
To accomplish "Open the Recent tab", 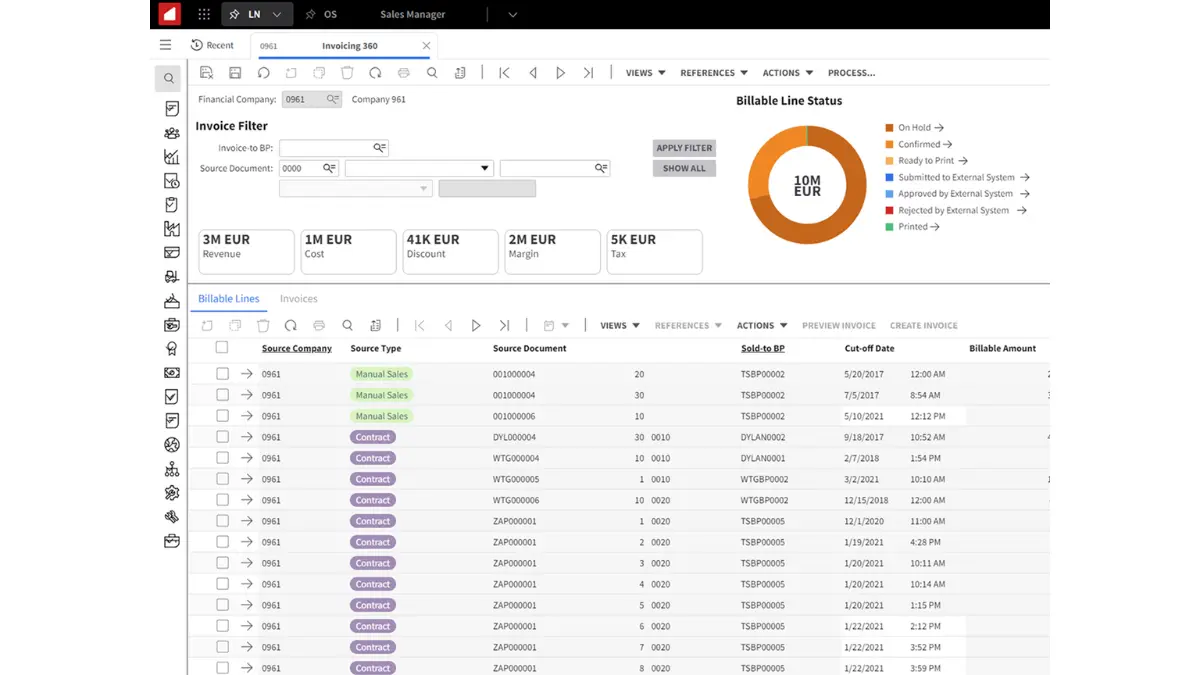I will (x=212, y=45).
